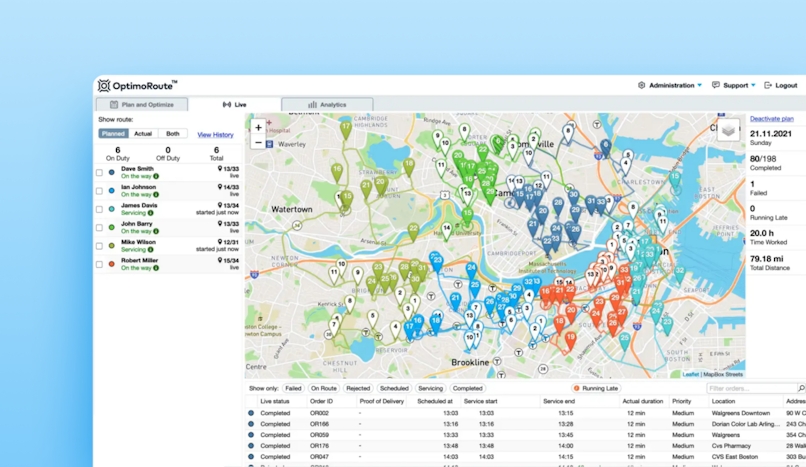Viewport: 806px width, 467px height.
Task: Open the map layers selector
Action: coord(728,130)
